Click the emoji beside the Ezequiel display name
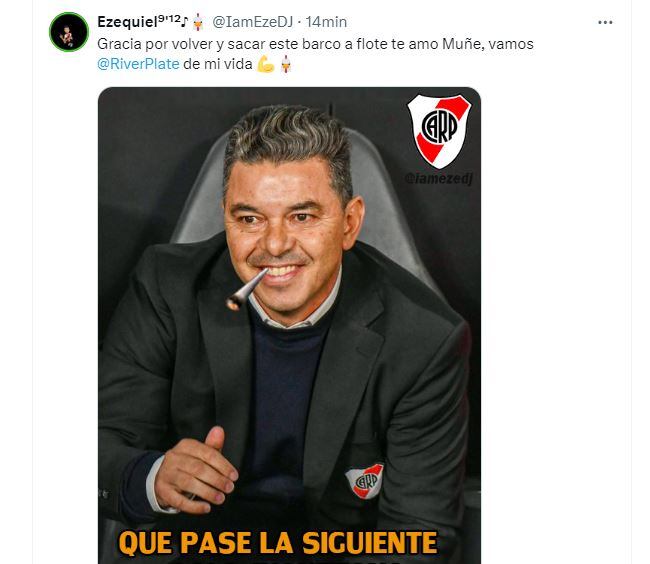 [198, 22]
